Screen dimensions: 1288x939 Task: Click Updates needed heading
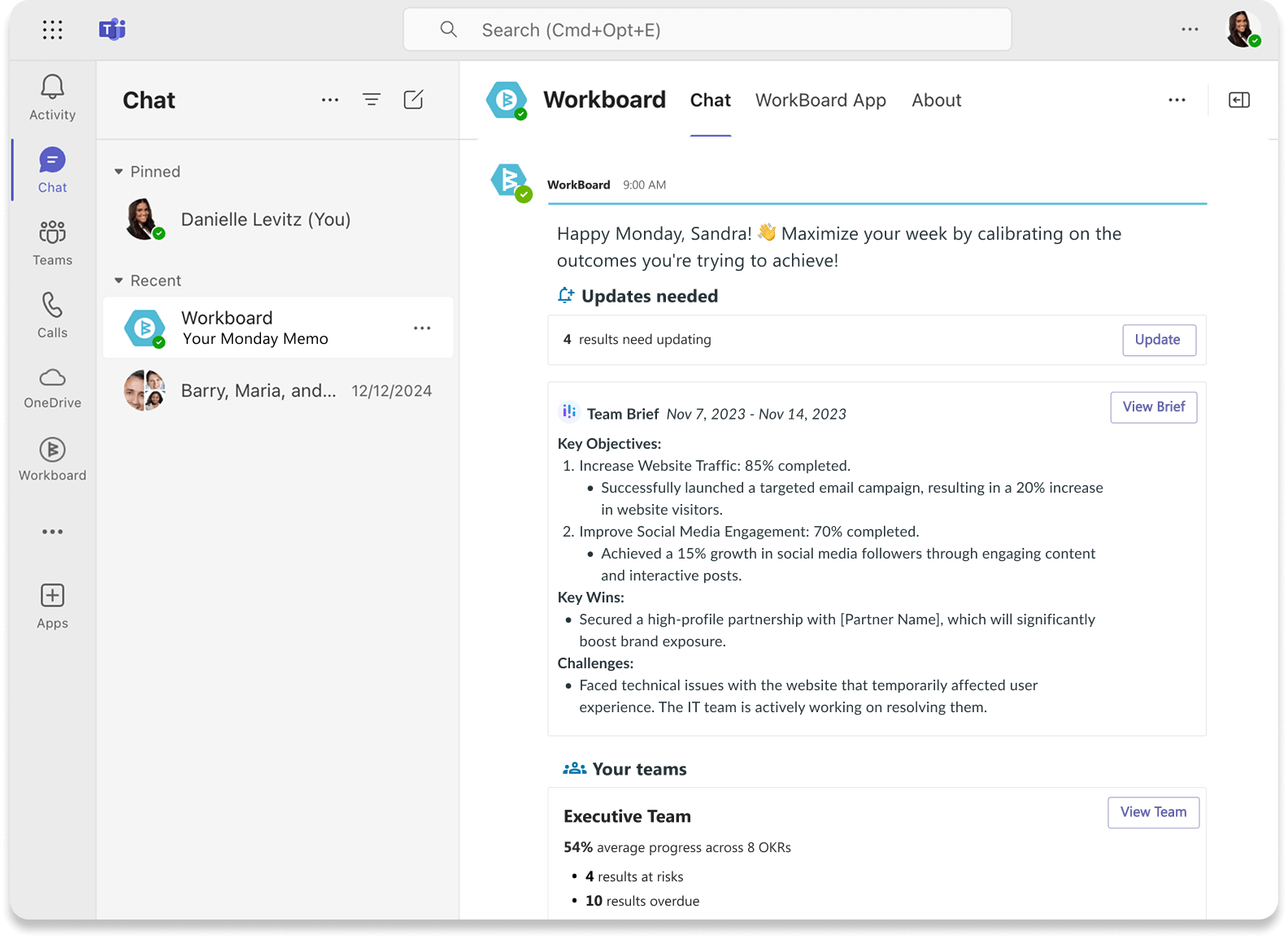pos(650,296)
